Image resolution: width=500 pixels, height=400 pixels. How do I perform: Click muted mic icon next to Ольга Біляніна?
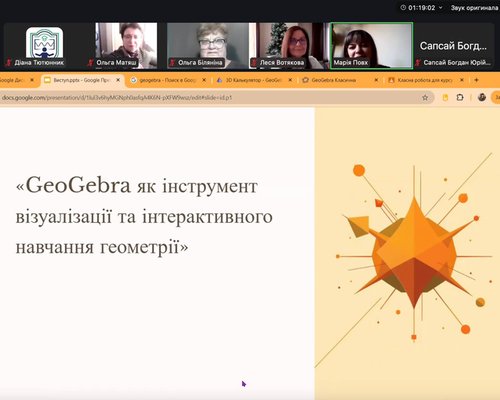pyautogui.click(x=172, y=62)
